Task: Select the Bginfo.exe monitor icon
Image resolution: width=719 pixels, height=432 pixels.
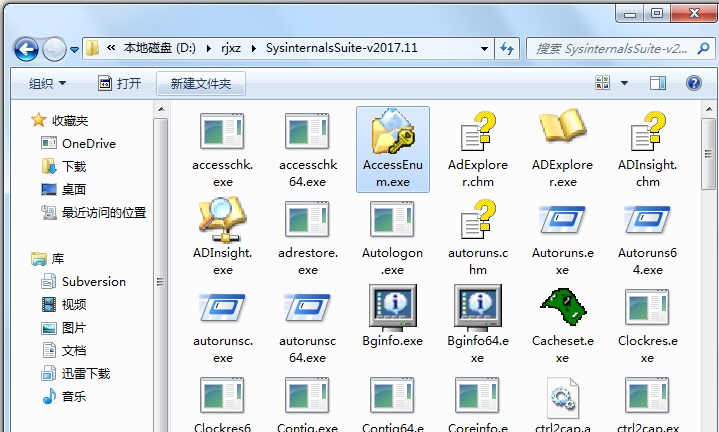Action: (x=393, y=307)
